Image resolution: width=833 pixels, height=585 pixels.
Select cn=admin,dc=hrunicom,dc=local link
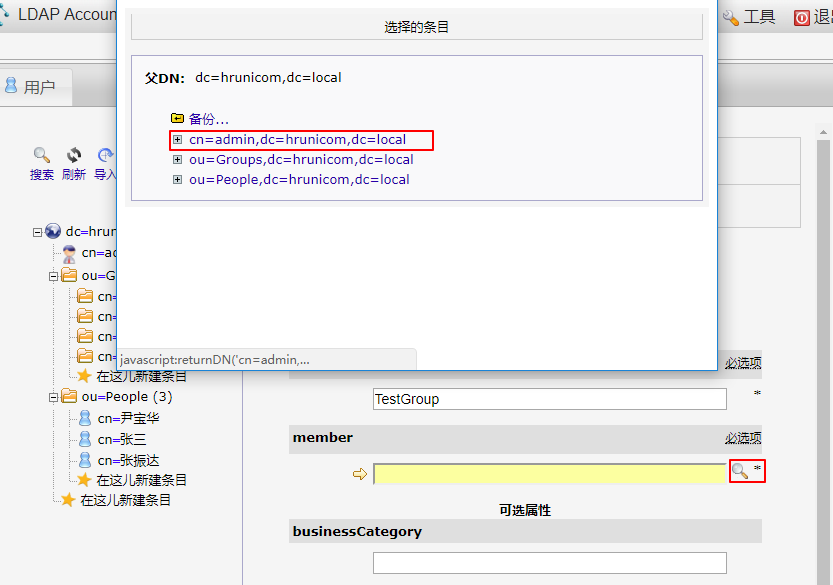coord(297,140)
